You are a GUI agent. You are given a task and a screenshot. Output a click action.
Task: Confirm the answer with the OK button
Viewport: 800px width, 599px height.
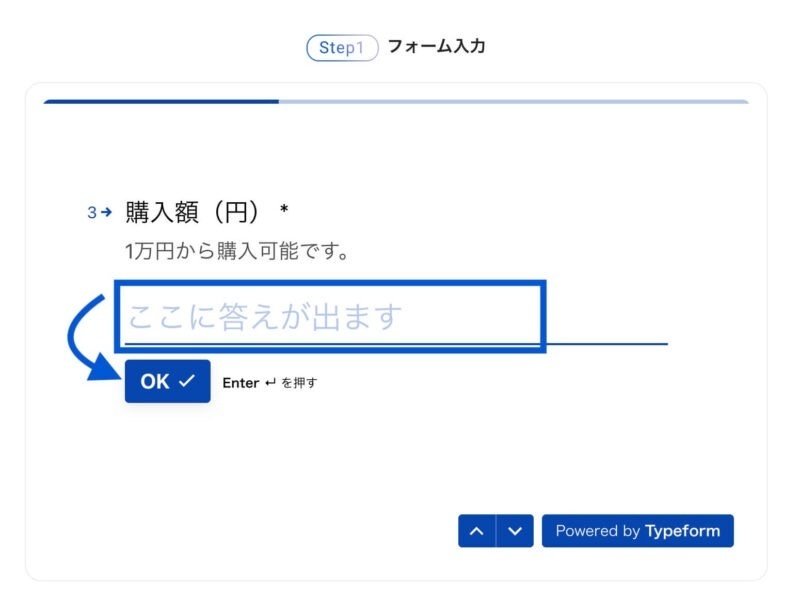(x=167, y=381)
